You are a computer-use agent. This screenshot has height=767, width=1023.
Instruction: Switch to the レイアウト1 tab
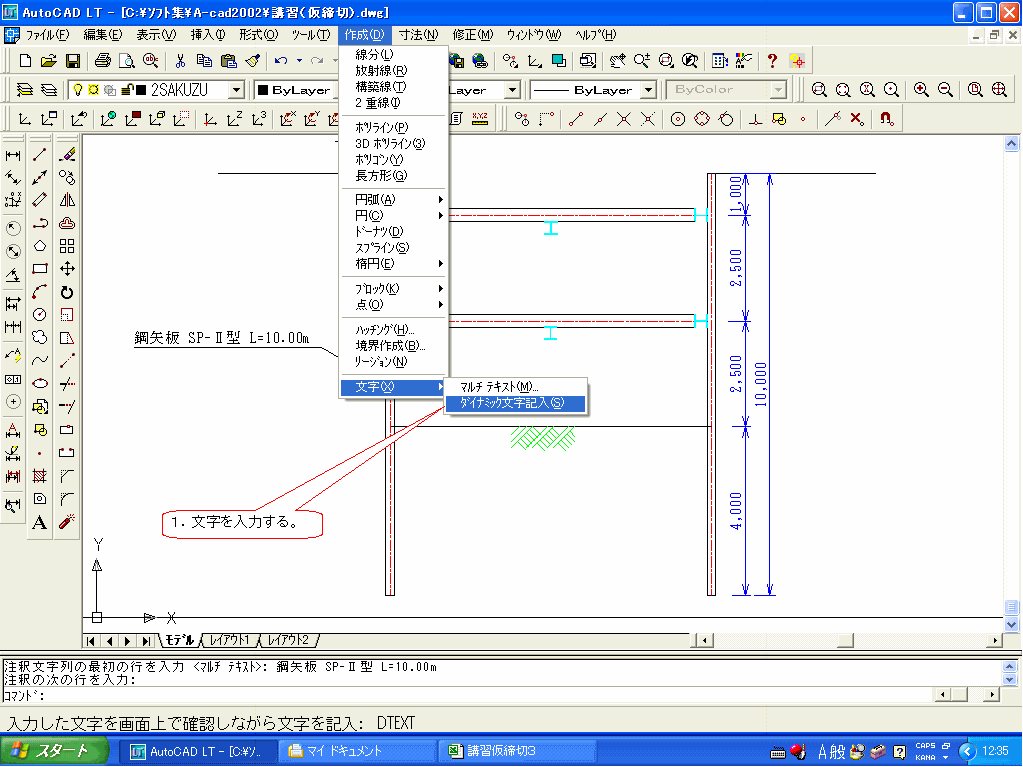tap(230, 640)
